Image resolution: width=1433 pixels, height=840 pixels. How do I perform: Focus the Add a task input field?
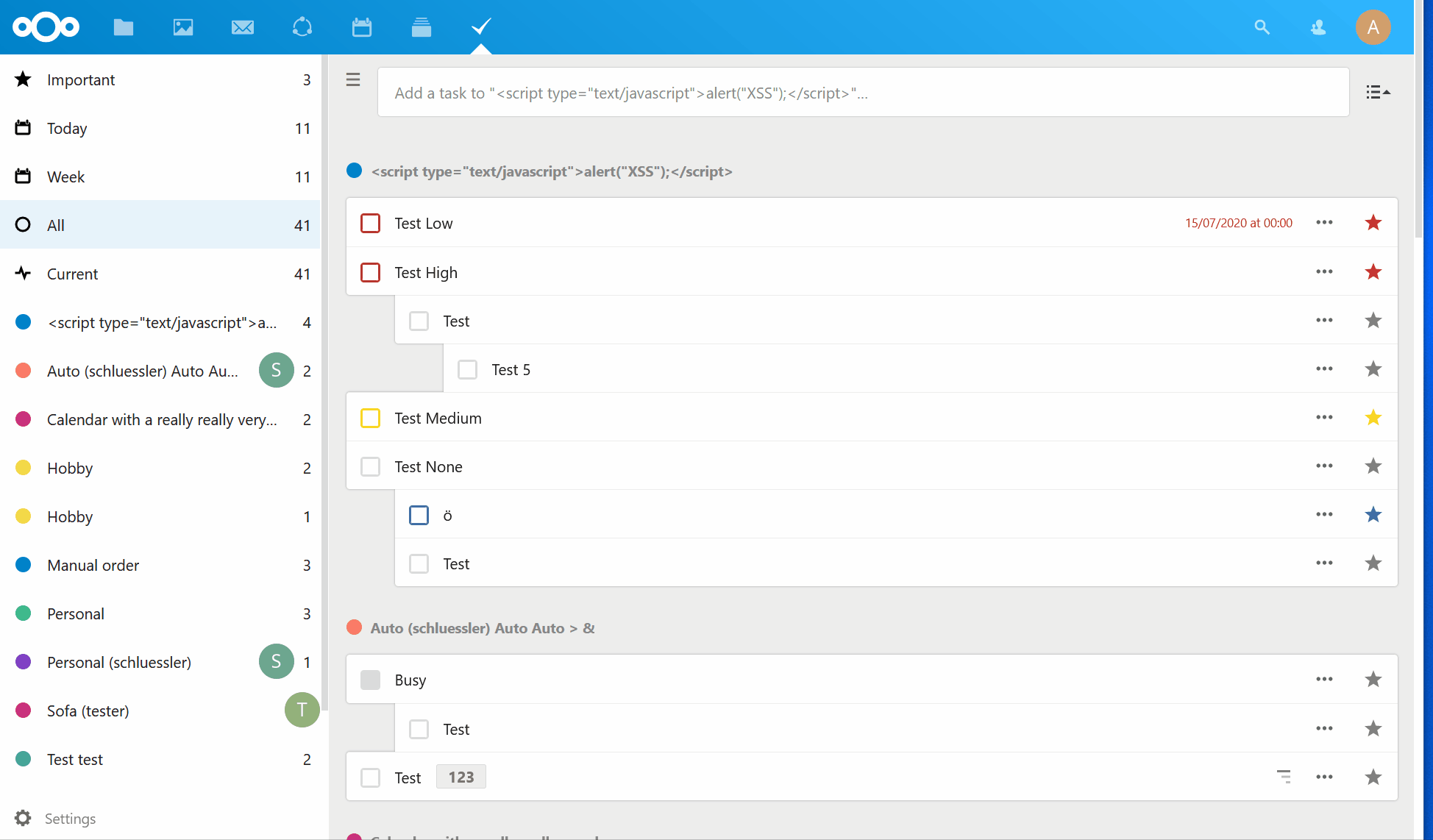coord(862,93)
